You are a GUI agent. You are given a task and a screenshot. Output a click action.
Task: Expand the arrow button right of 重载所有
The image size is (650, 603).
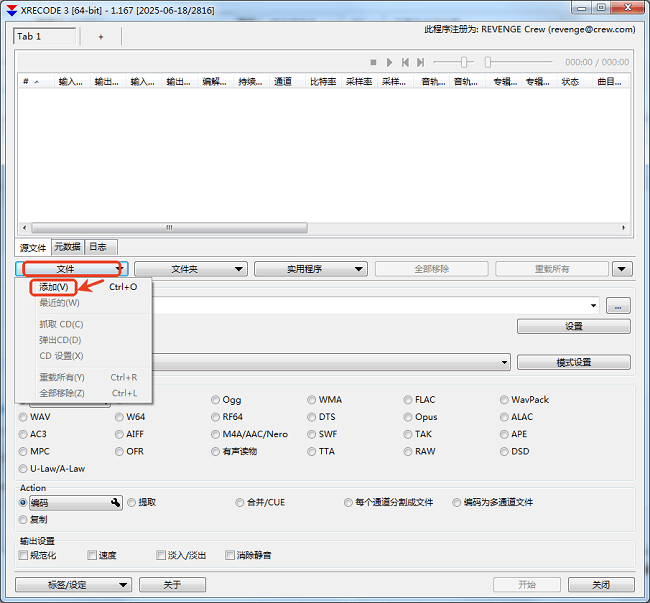click(622, 269)
